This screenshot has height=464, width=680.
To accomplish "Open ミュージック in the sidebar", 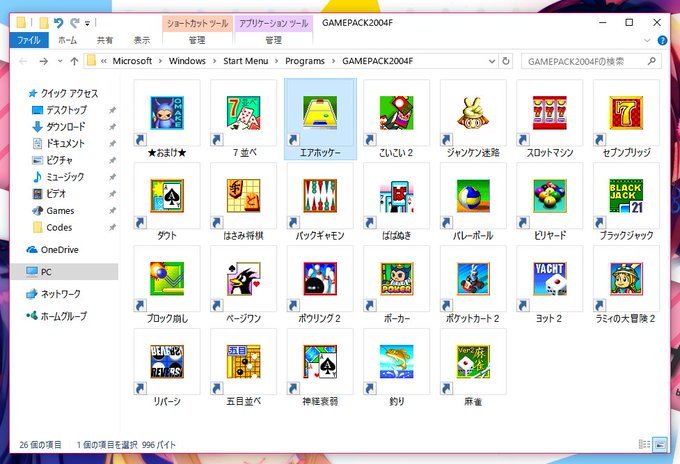I will coord(58,177).
